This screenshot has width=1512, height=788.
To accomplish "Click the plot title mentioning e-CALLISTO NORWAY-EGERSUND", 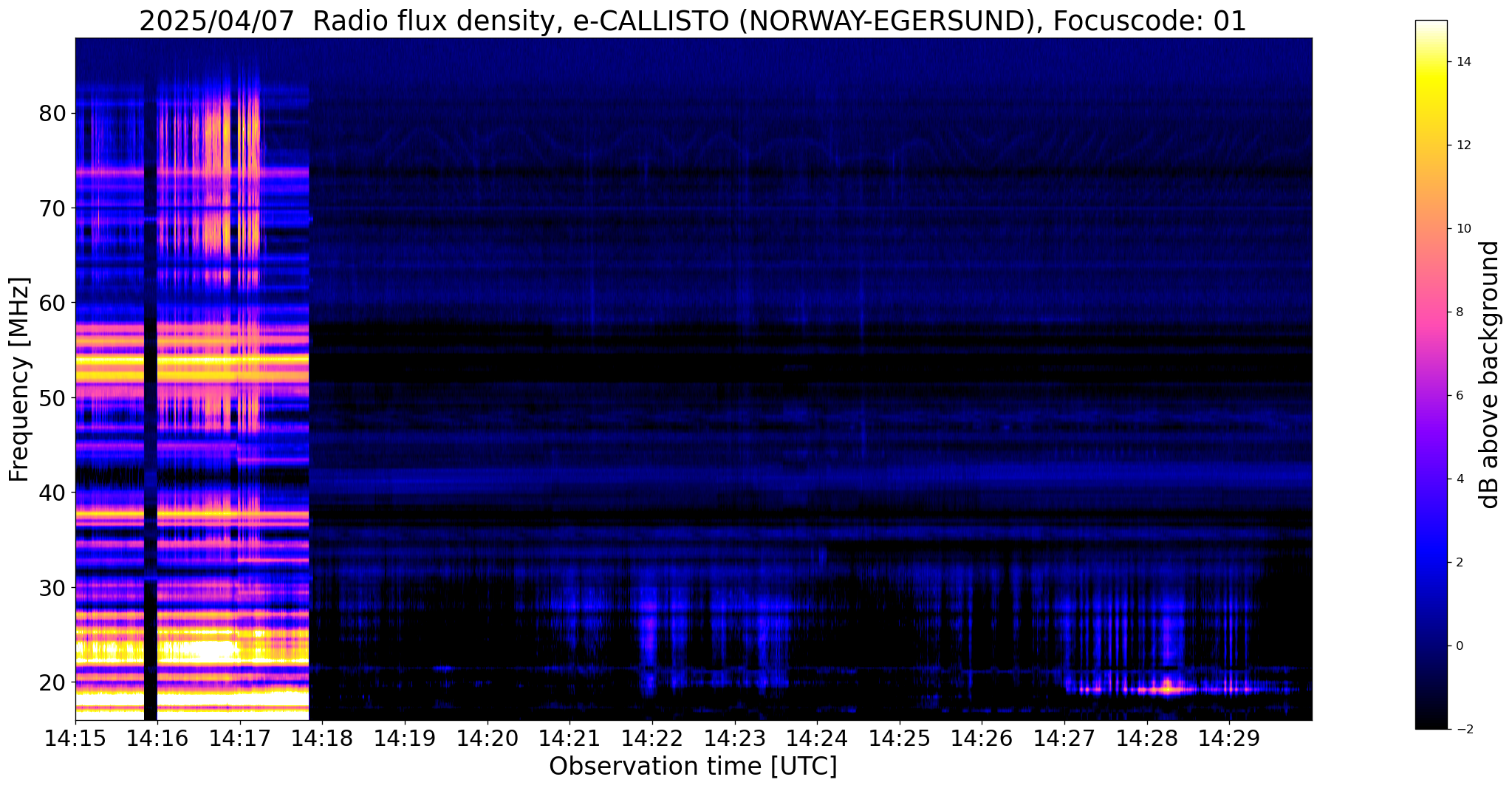I will coord(693,21).
